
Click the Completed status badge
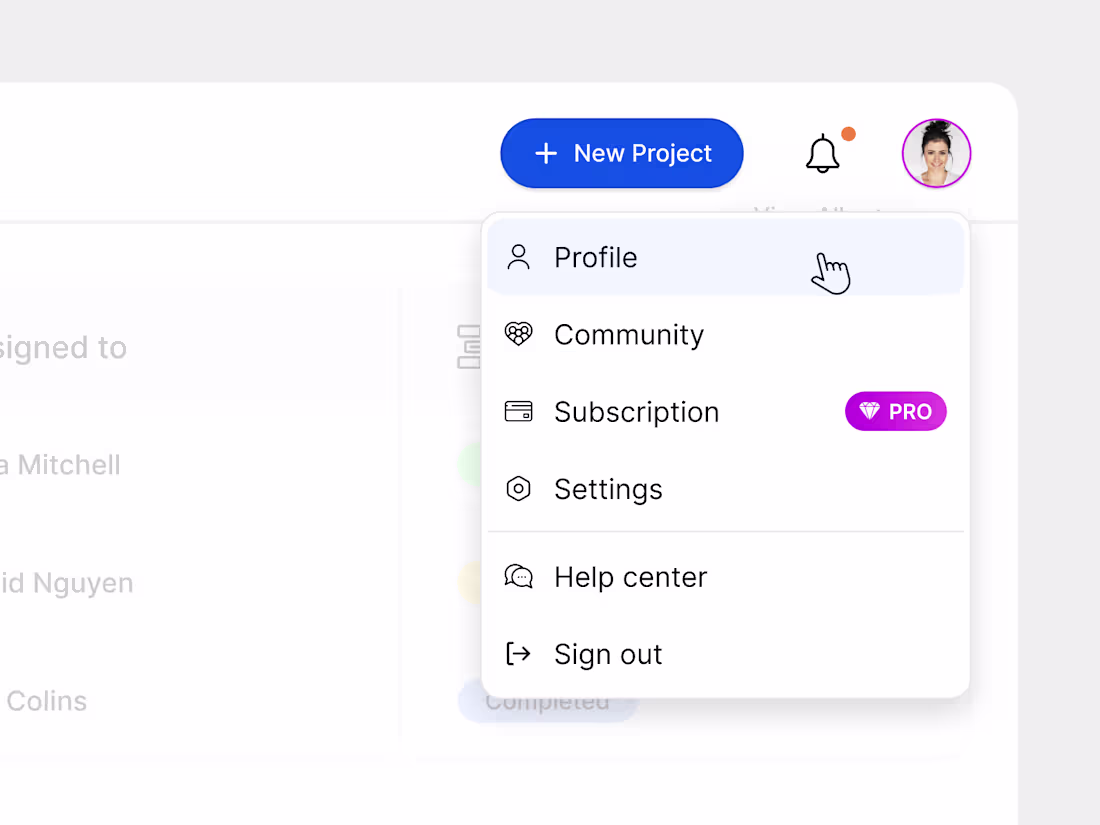click(x=548, y=701)
